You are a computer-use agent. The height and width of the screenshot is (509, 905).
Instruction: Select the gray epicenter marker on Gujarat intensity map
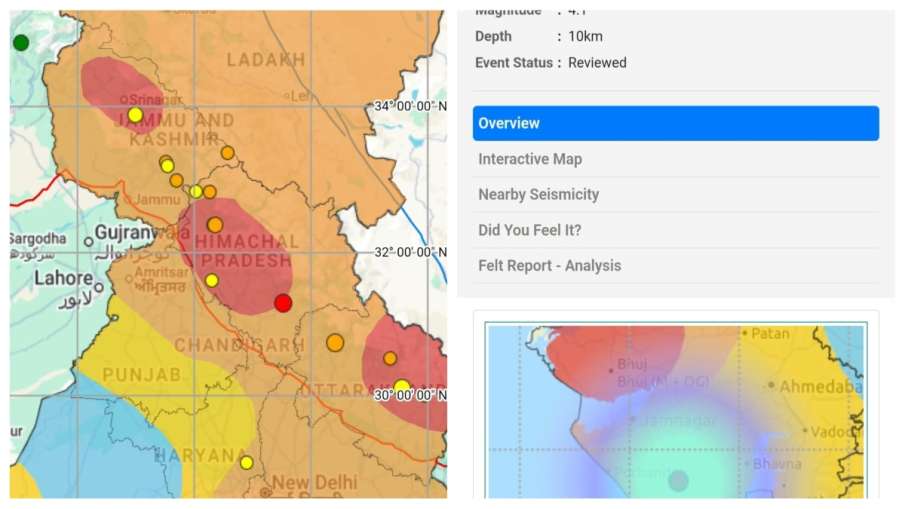678,480
